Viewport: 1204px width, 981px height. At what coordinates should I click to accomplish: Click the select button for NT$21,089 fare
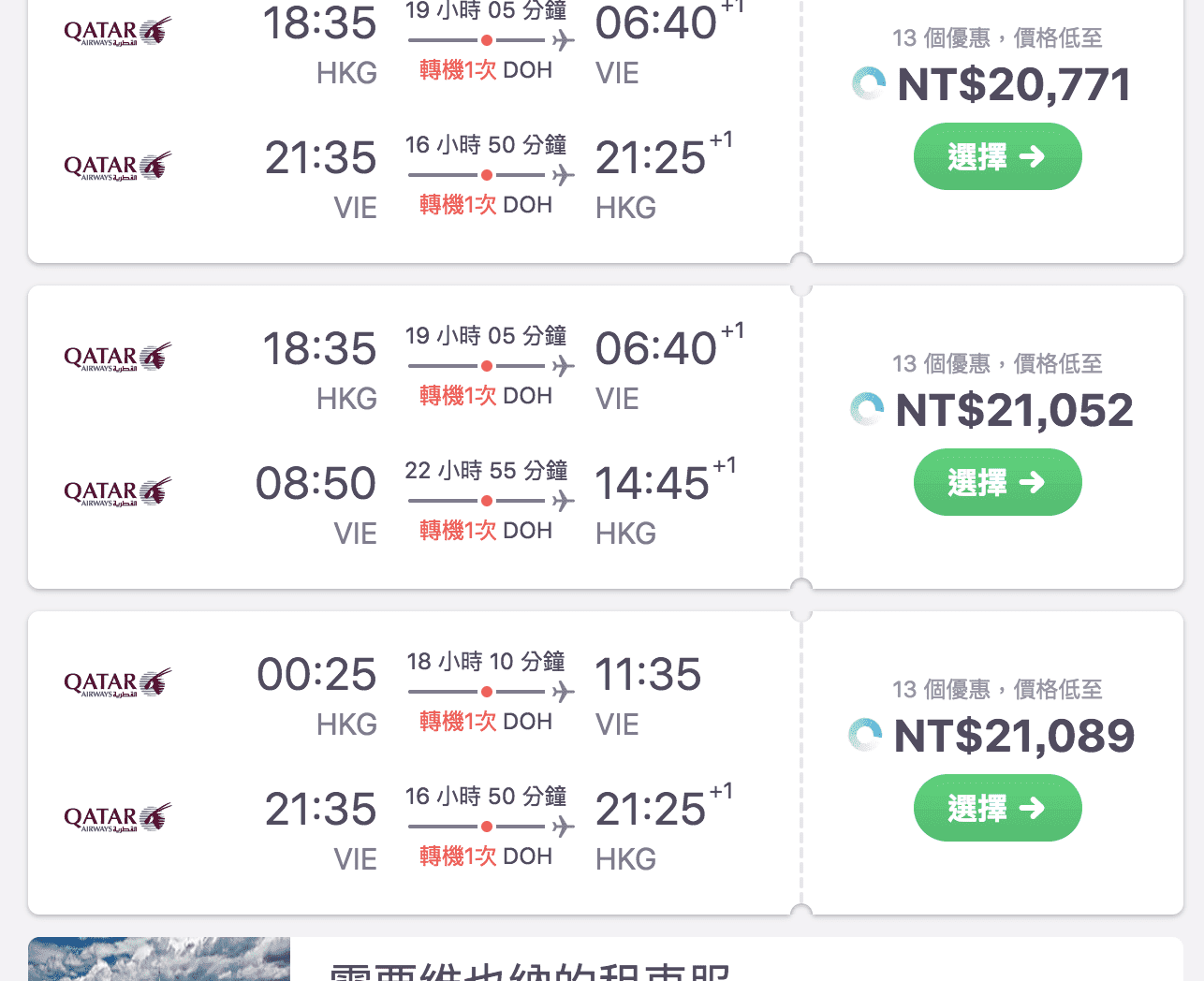coord(997,808)
